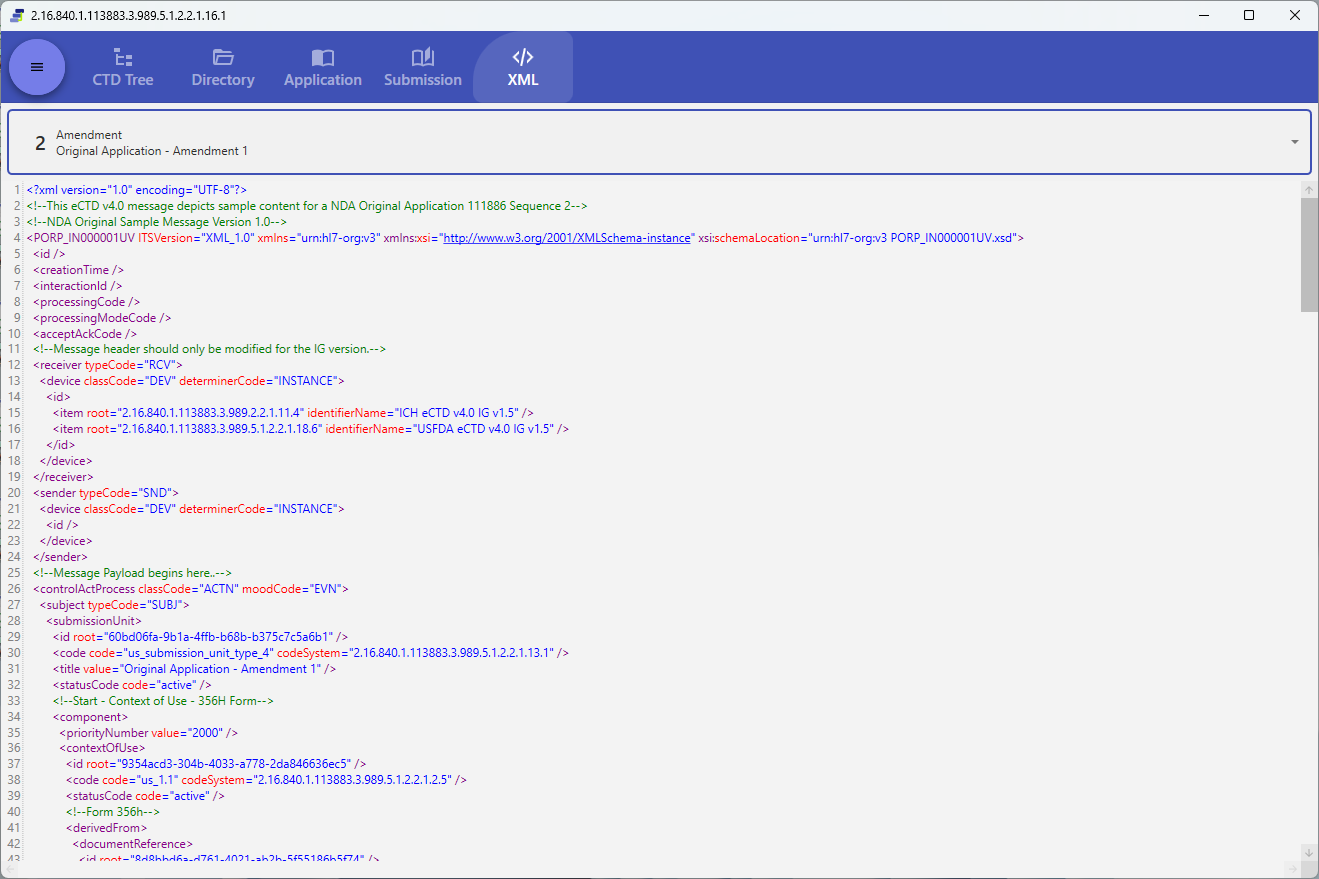Click the item line with 'ICH eCTD v4.0 IG v1.5'
This screenshot has width=1319, height=879.
coord(293,413)
